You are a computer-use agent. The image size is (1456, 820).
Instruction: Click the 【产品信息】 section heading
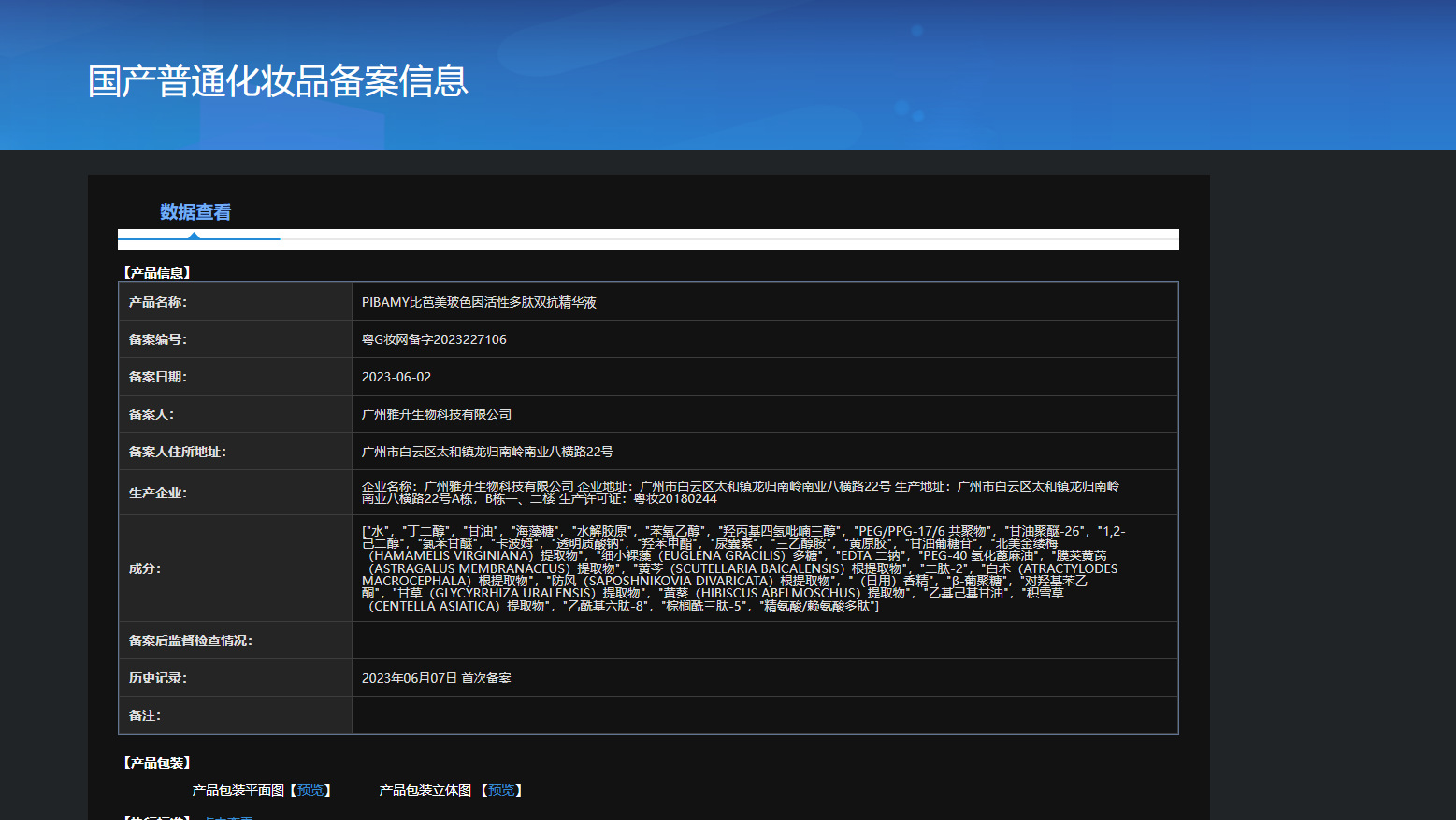[157, 273]
